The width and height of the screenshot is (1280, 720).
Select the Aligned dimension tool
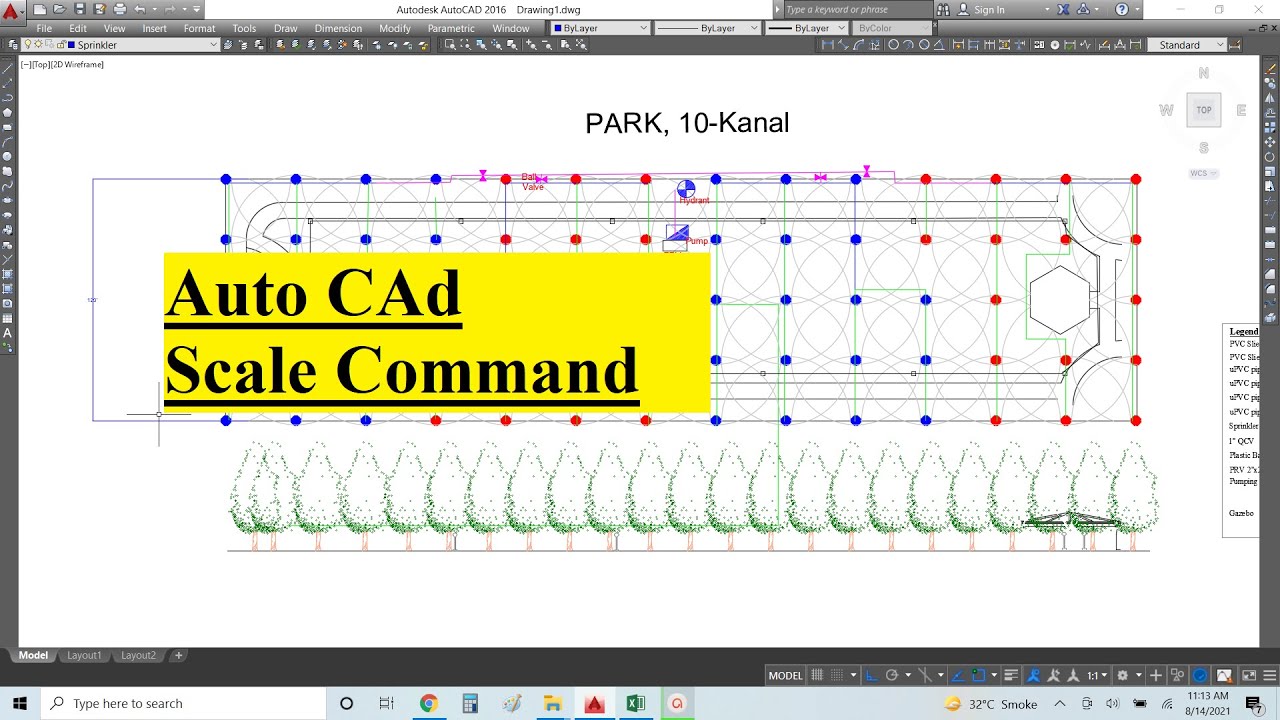[x=843, y=45]
